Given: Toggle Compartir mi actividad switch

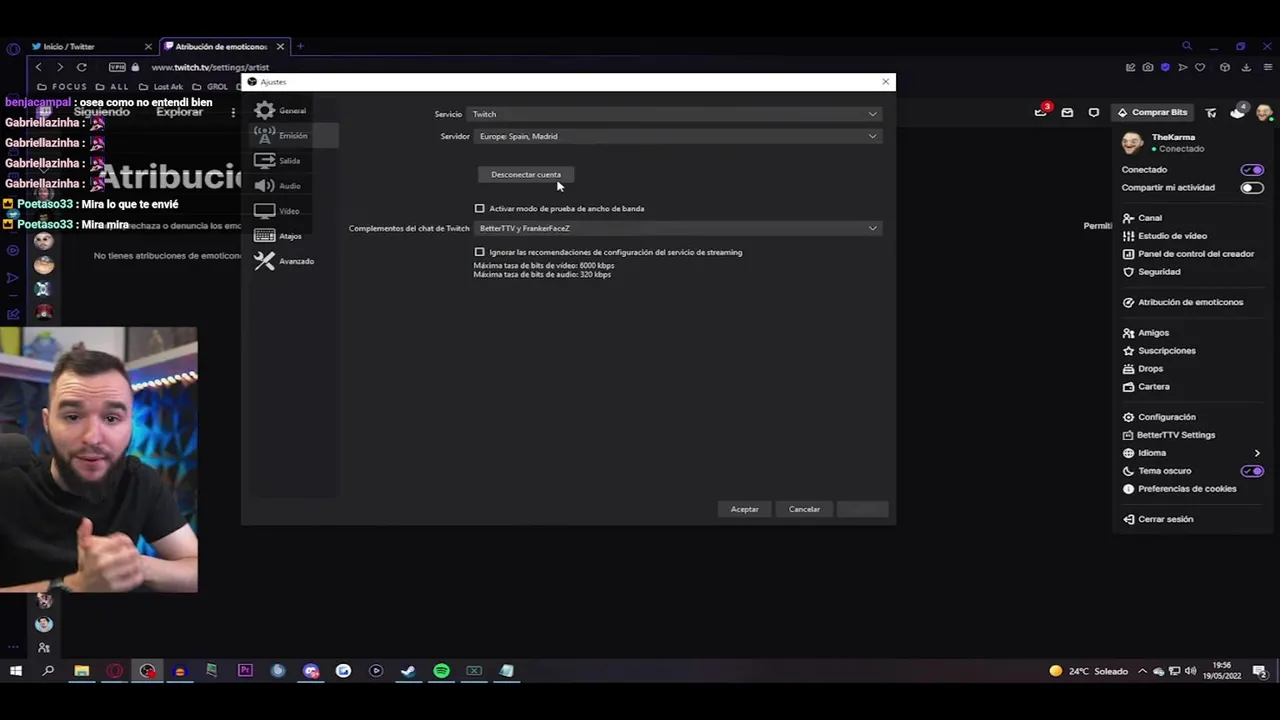Looking at the screenshot, I should point(1252,188).
